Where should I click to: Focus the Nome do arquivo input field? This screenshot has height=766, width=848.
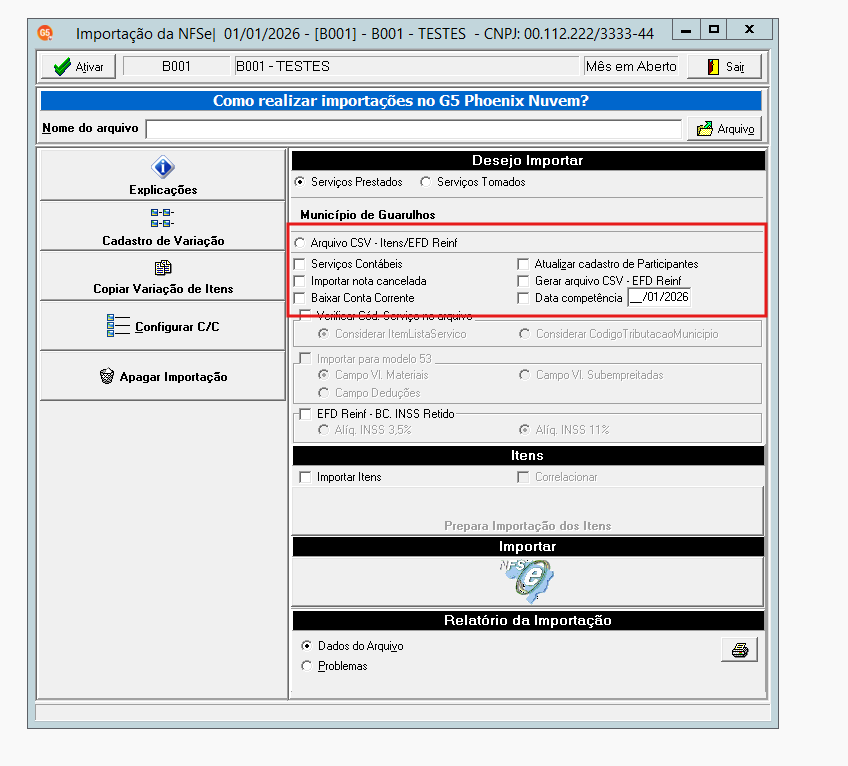coord(414,129)
